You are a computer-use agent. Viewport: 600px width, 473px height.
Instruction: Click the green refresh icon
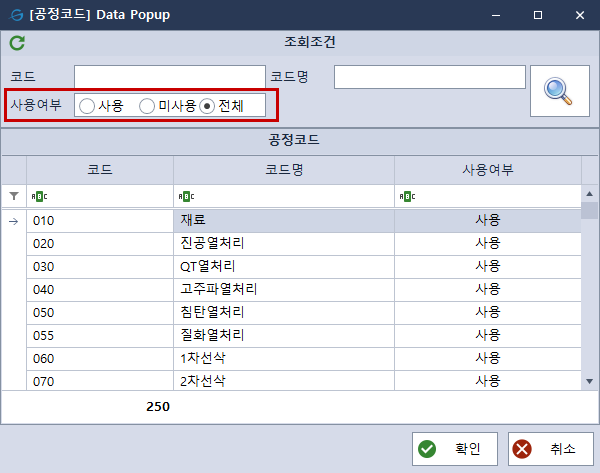click(x=17, y=43)
